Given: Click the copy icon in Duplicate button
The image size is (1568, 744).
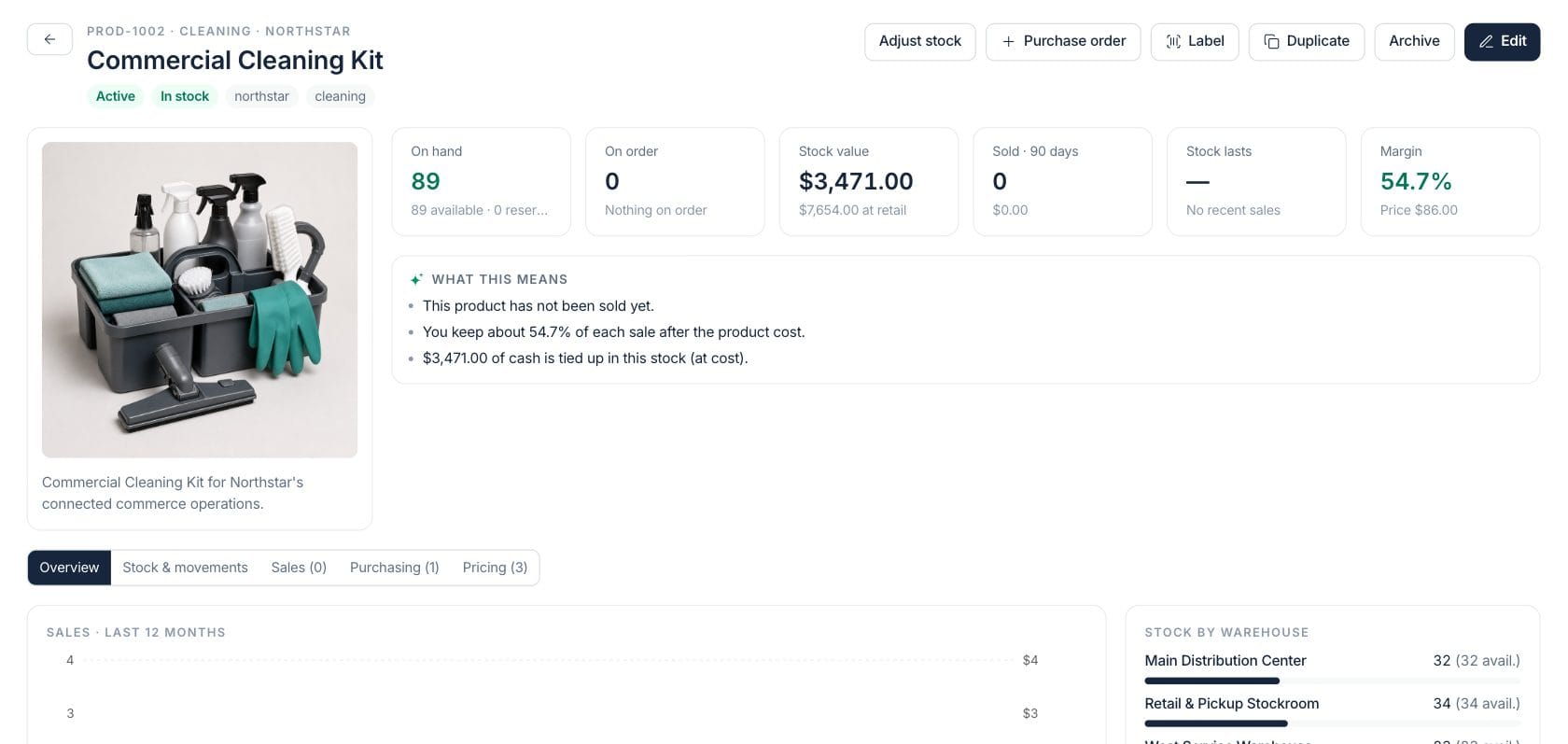Looking at the screenshot, I should 1271,42.
